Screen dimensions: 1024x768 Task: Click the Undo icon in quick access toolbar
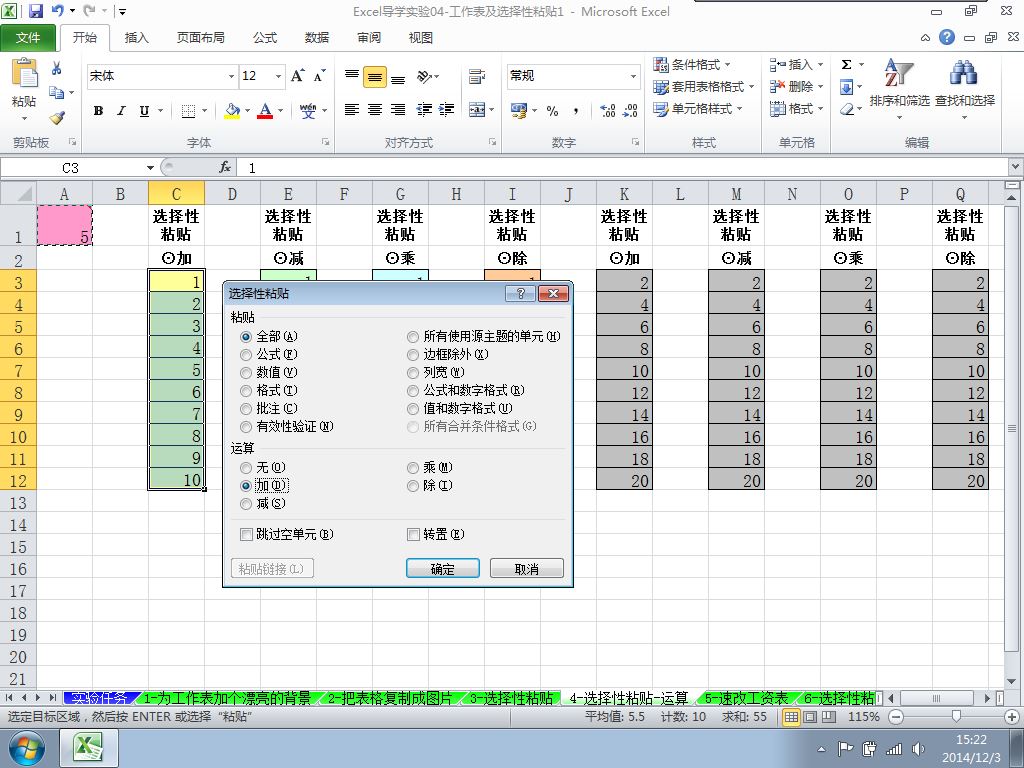click(x=57, y=11)
